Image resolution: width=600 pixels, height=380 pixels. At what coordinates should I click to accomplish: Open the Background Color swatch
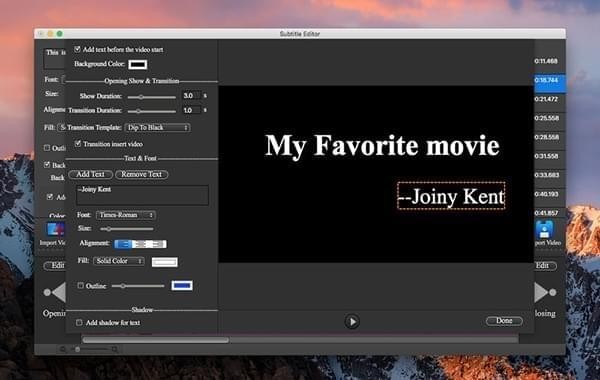pos(138,64)
